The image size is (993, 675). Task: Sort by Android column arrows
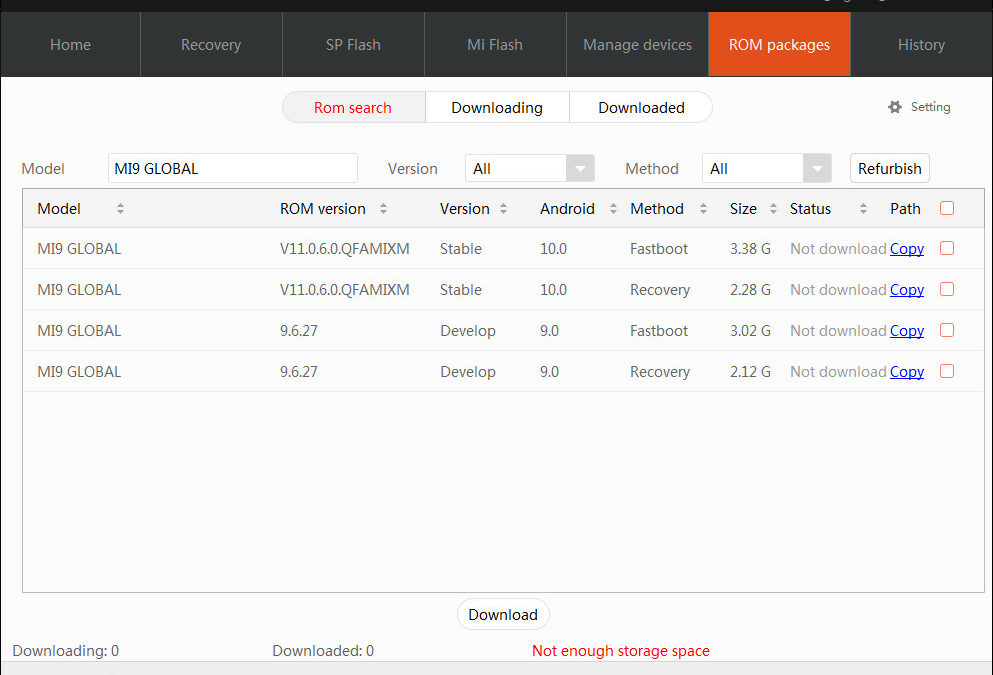[613, 209]
